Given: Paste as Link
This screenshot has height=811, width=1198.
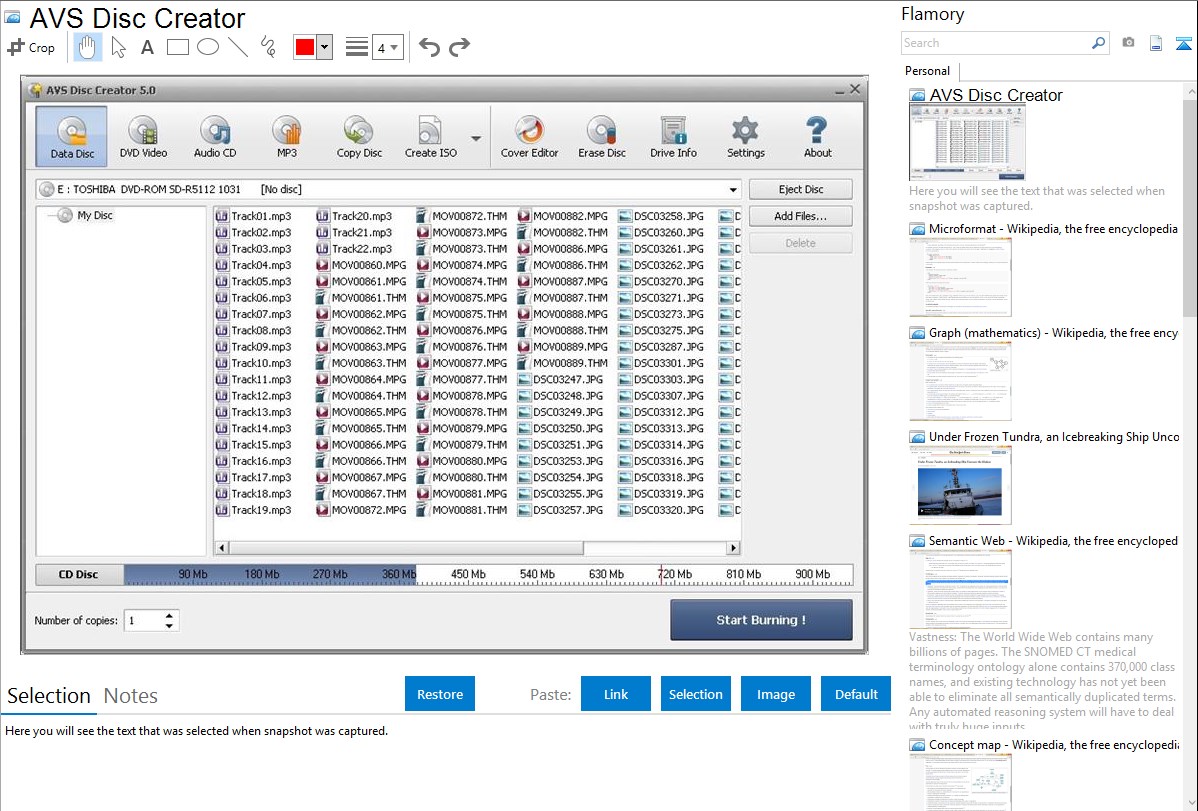Looking at the screenshot, I should 616,694.
